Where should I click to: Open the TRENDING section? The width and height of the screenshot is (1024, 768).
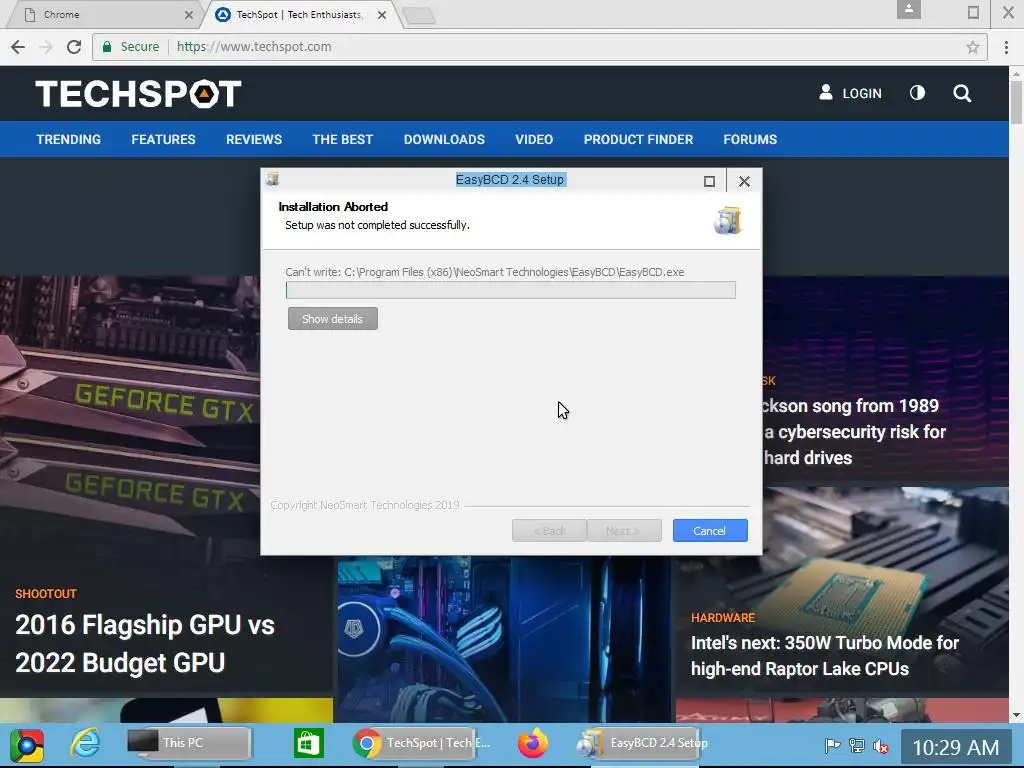point(69,139)
